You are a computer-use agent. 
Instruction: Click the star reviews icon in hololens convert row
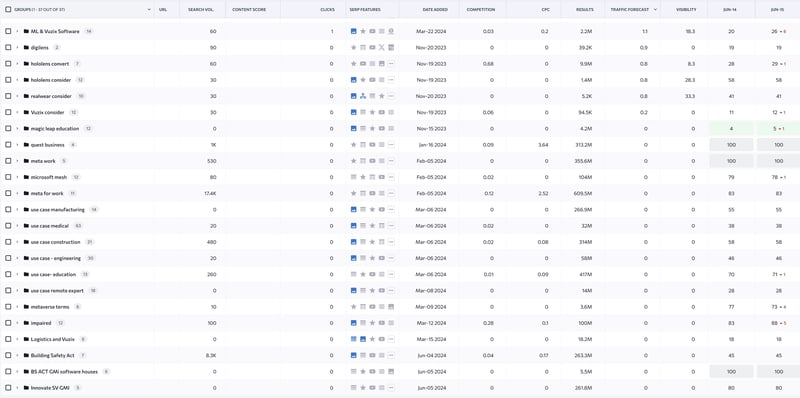tap(354, 64)
